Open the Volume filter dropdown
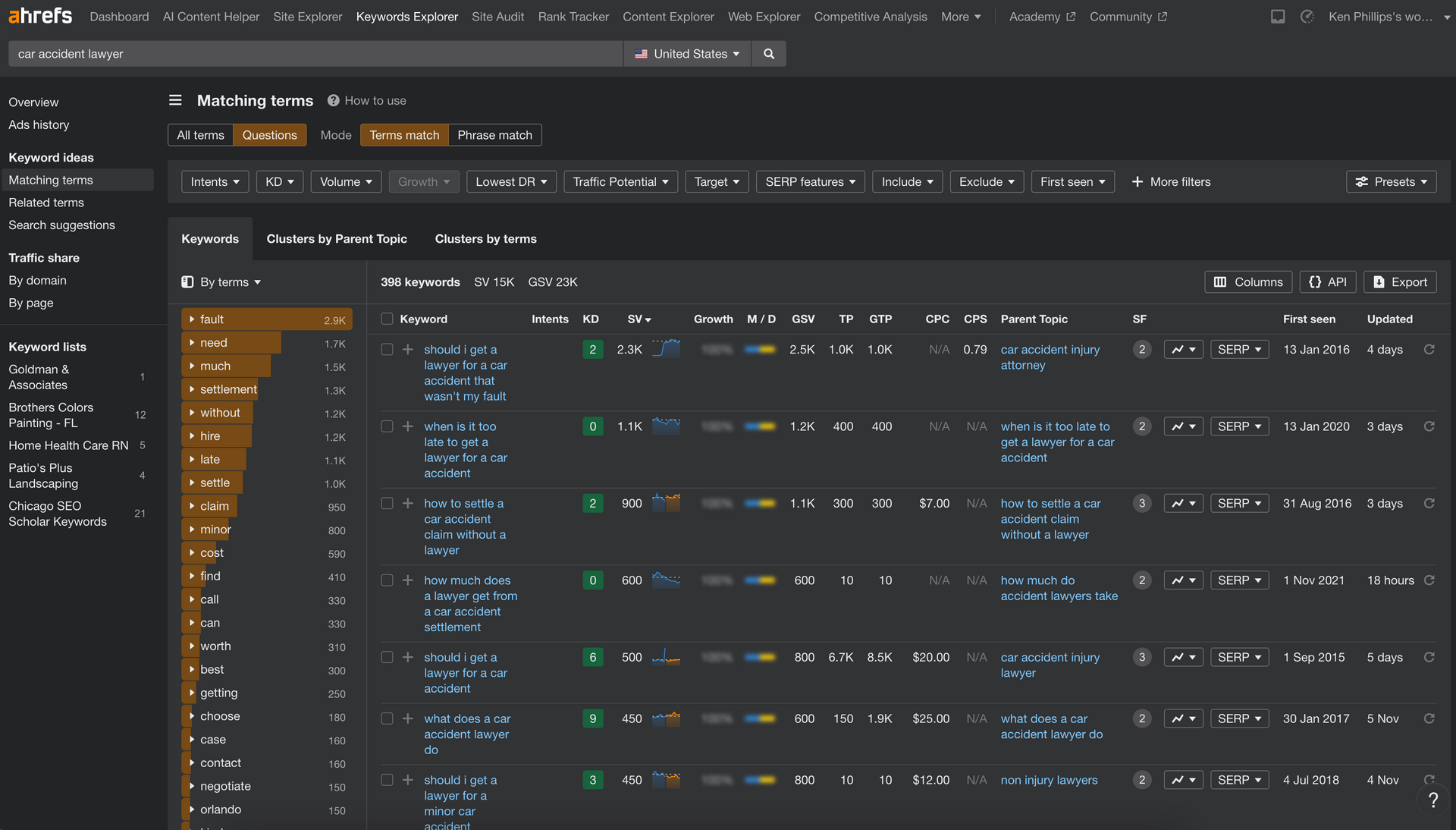This screenshot has height=830, width=1456. [x=346, y=182]
